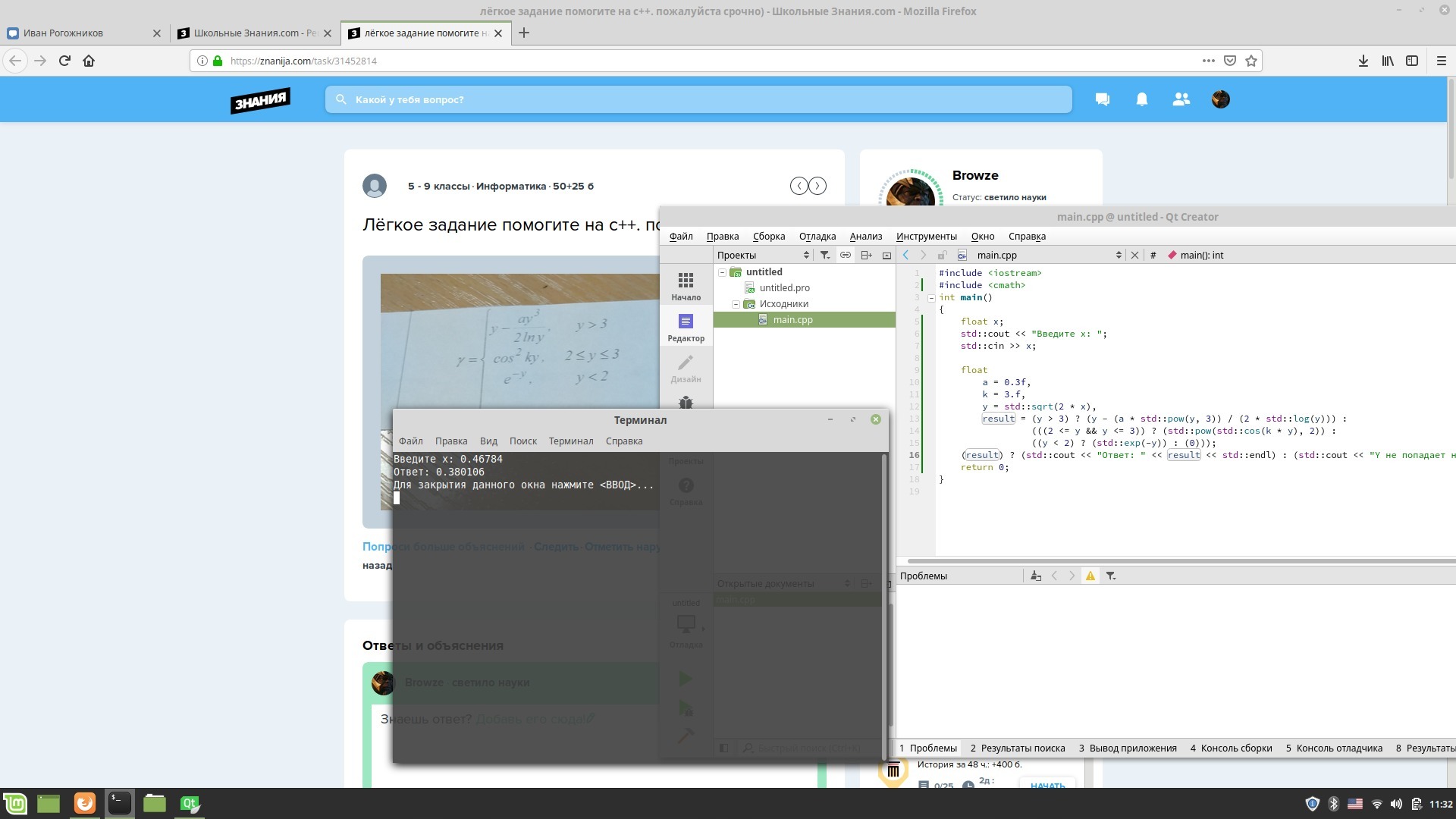Click the Какой у тебя вопрос search field
The image size is (1456, 819).
click(698, 99)
